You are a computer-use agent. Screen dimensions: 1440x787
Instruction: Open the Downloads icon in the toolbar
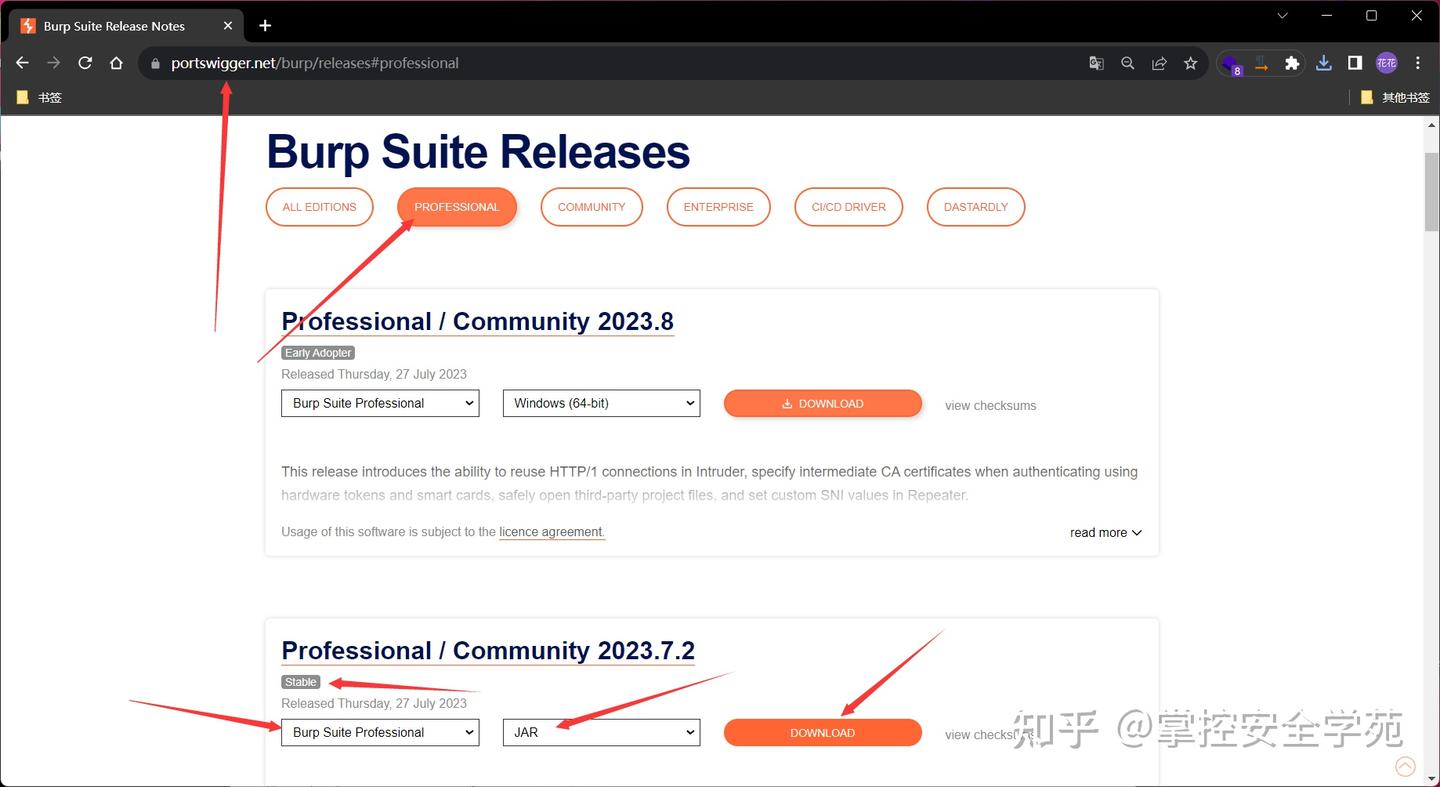click(x=1323, y=62)
